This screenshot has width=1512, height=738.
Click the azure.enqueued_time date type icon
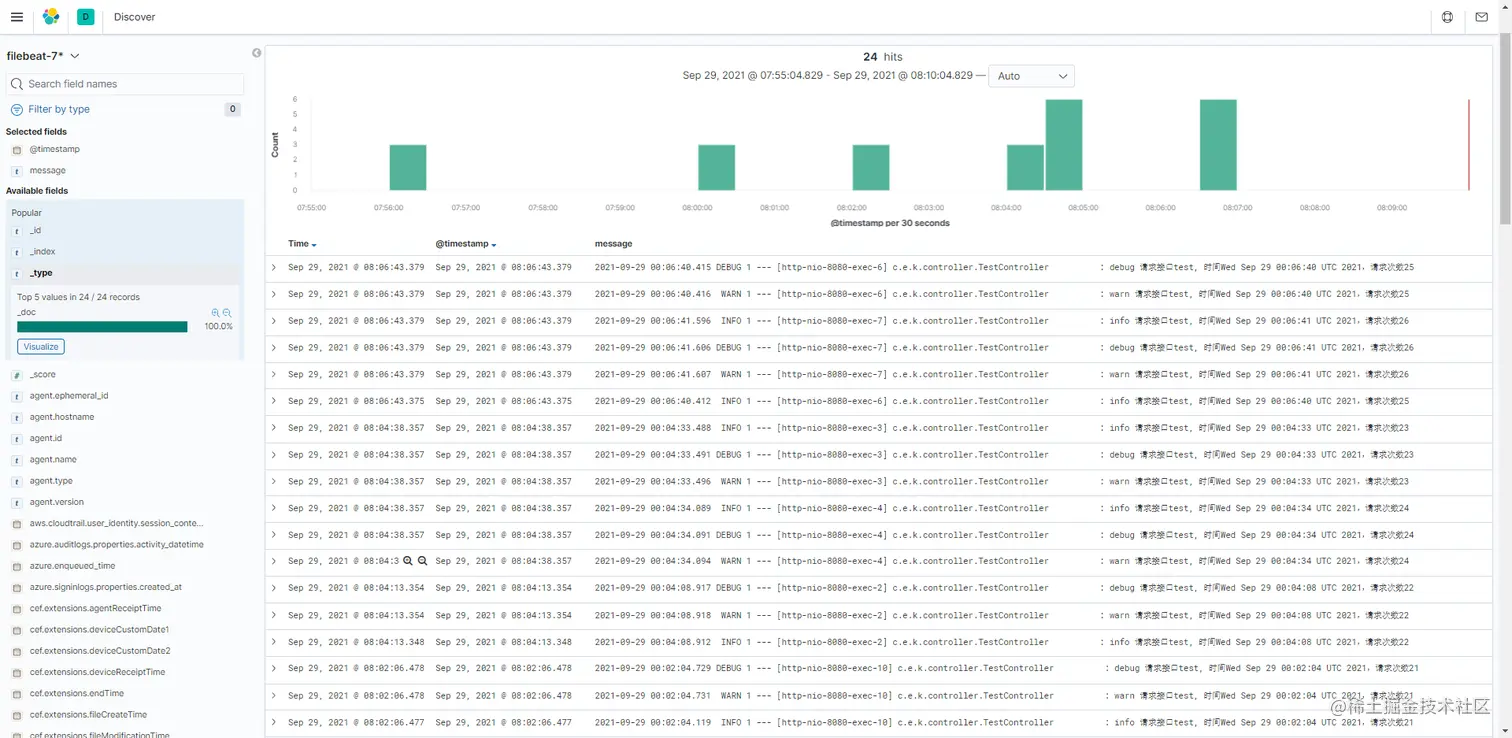pos(17,566)
